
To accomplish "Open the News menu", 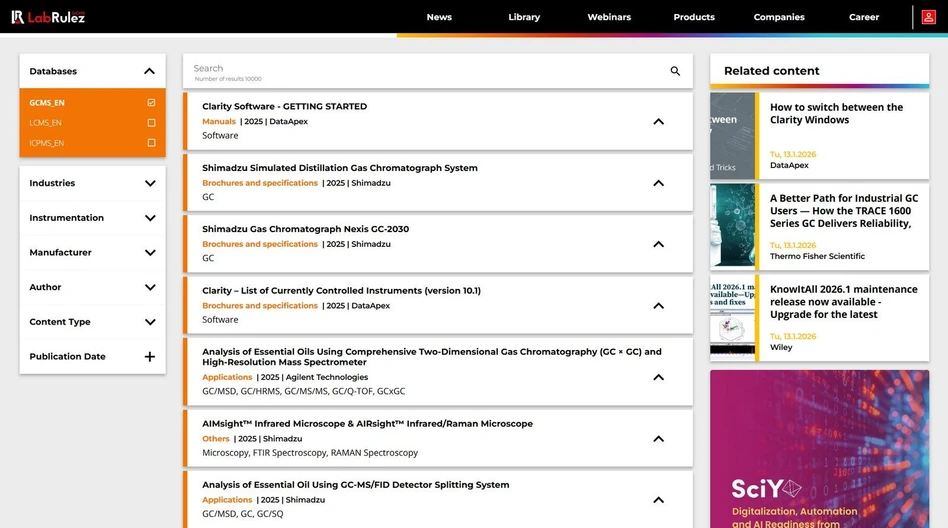I will point(439,17).
